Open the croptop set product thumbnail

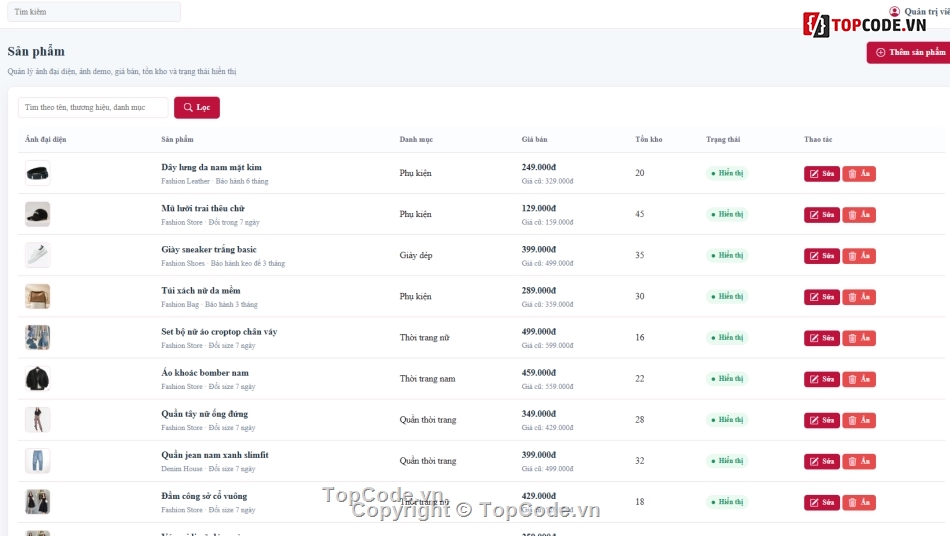(x=38, y=338)
